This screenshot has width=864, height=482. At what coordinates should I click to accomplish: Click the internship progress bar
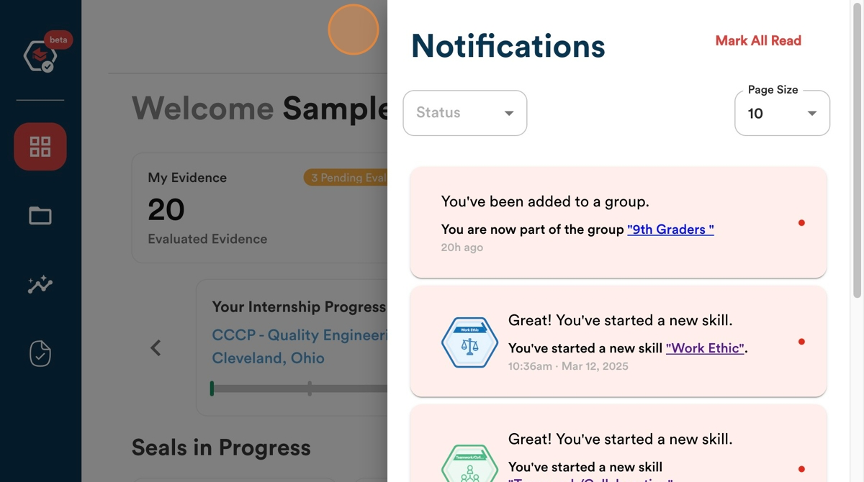tap(299, 388)
